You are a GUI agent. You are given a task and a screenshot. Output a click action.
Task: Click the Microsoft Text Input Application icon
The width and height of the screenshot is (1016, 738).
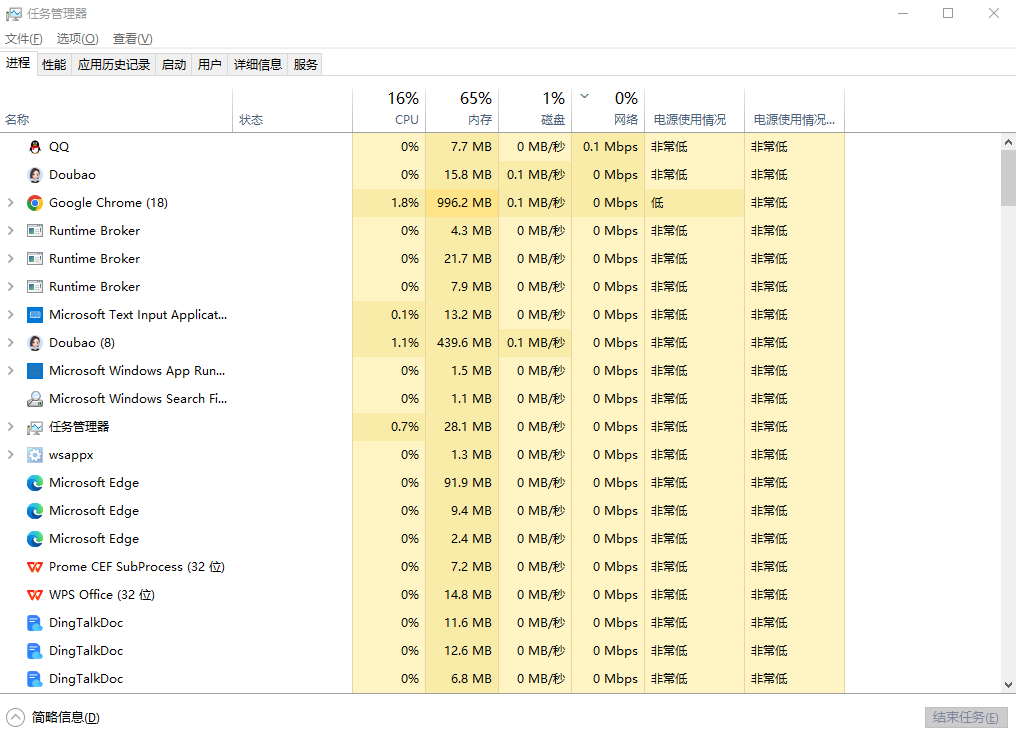(x=35, y=315)
